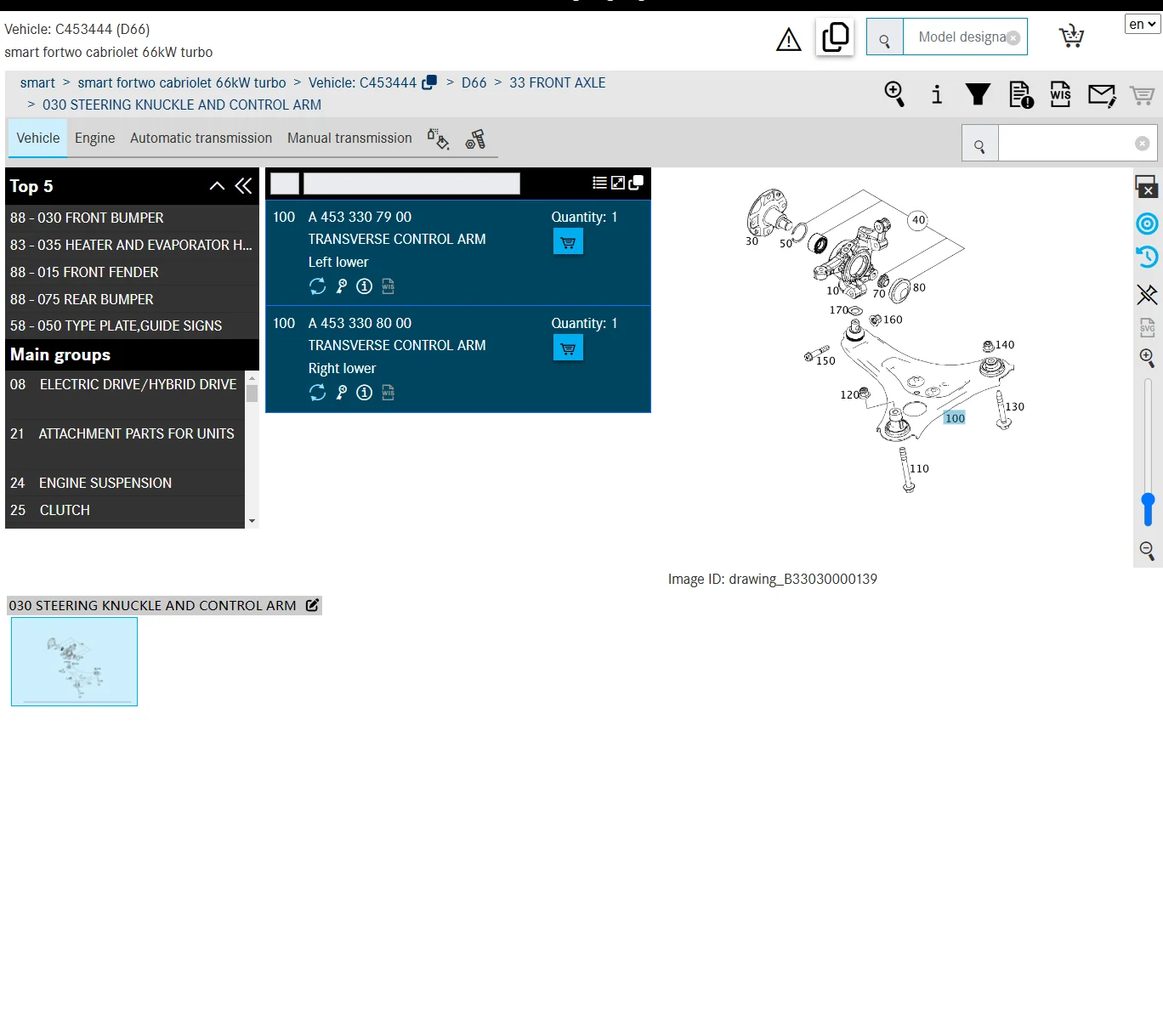The width and height of the screenshot is (1163, 1036).
Task: Open the WIS document icon in toolbar
Action: [1060, 94]
